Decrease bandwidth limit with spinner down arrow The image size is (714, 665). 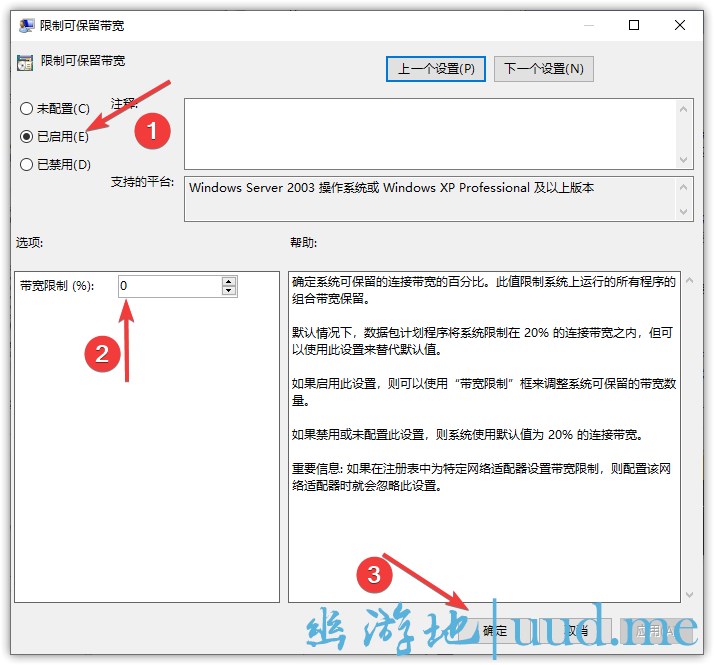click(229, 292)
